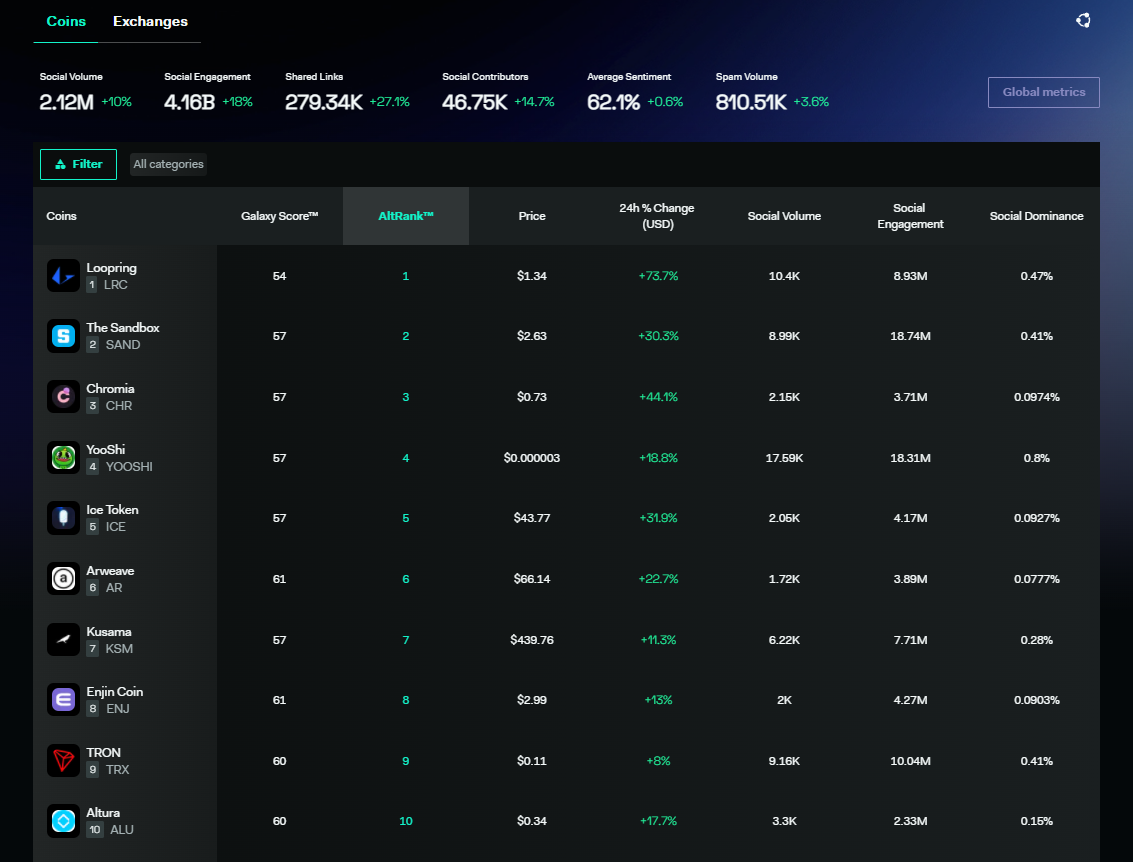Open The Sandbox coin name link
The height and width of the screenshot is (862, 1133).
pyautogui.click(x=123, y=327)
